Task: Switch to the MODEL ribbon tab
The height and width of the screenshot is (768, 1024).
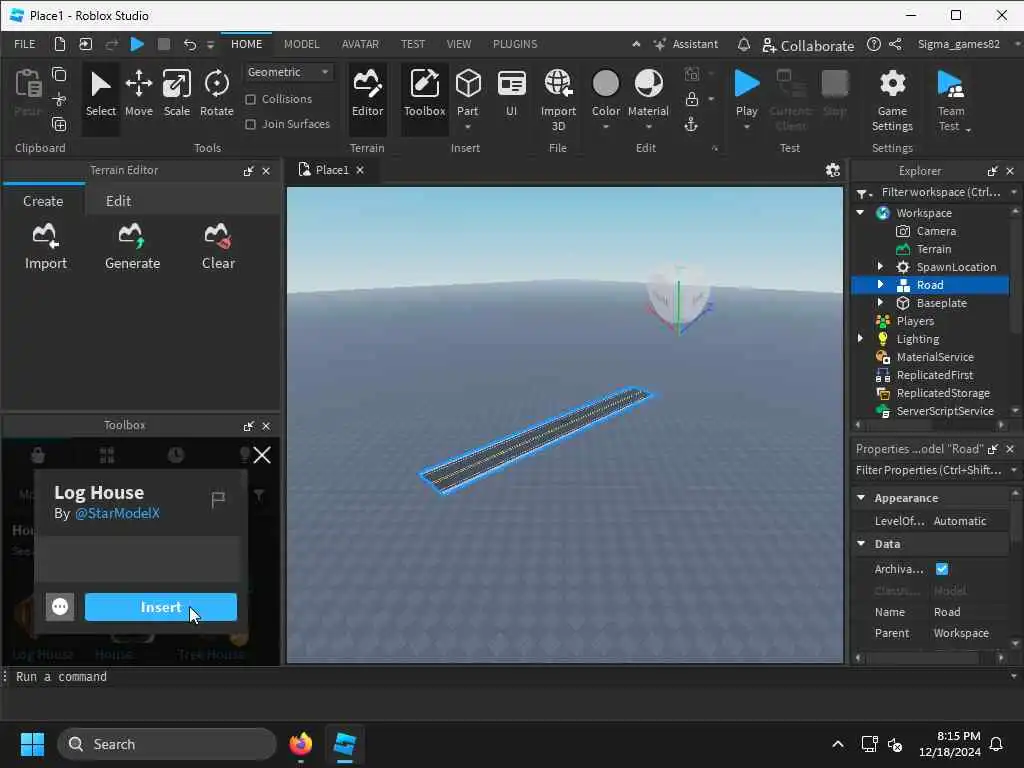Action: [301, 44]
